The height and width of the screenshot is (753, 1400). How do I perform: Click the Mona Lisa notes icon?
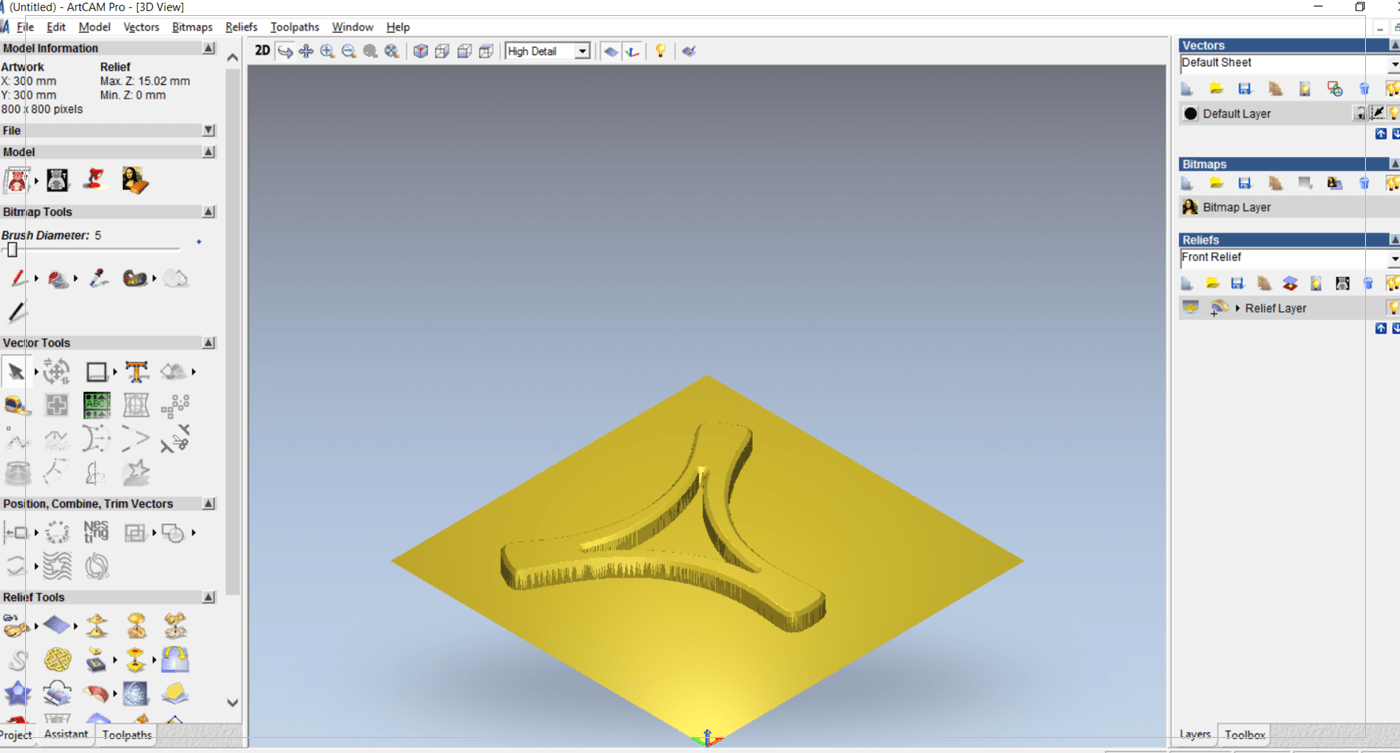(x=135, y=180)
